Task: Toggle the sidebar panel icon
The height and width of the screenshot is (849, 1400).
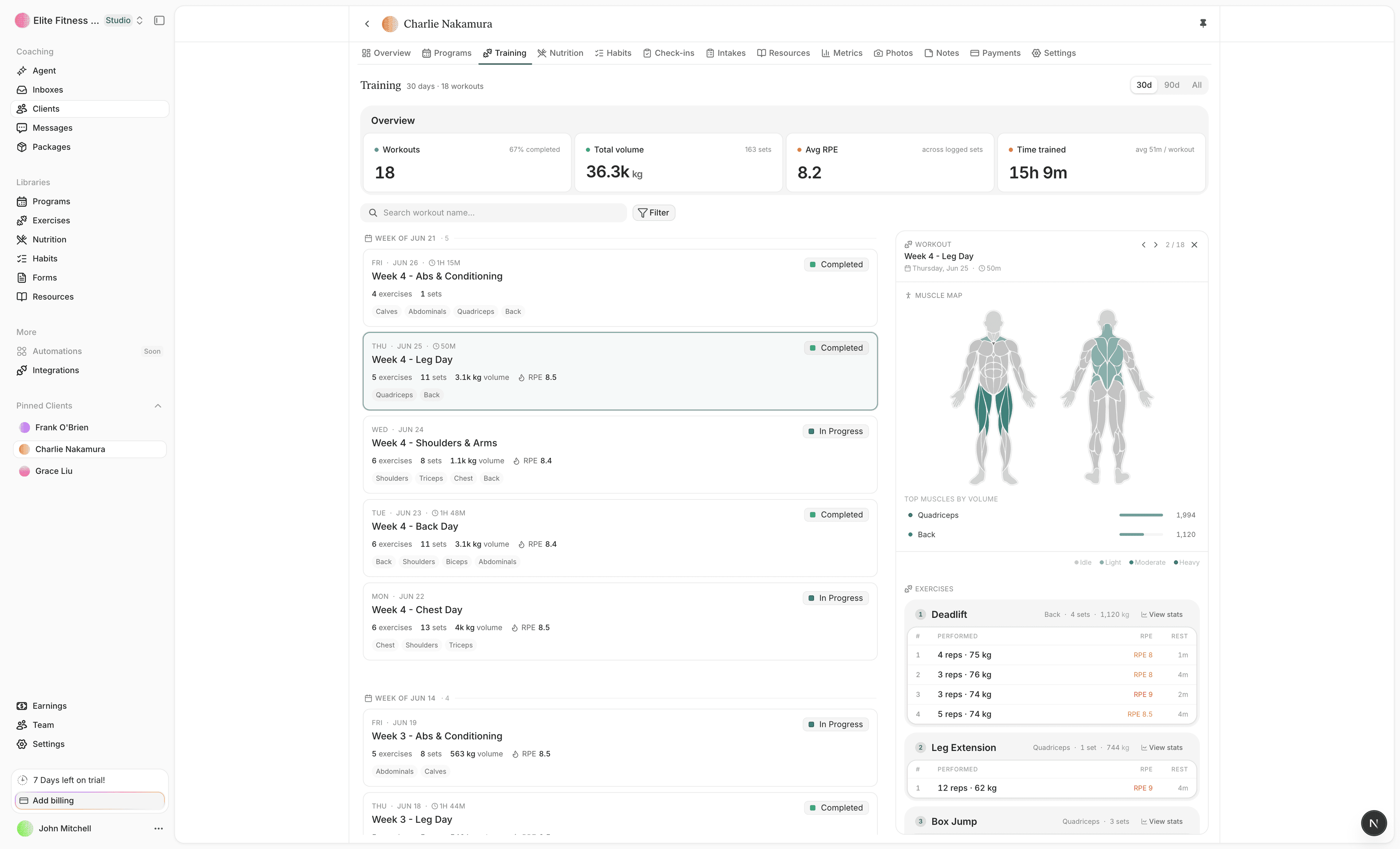Action: point(159,20)
